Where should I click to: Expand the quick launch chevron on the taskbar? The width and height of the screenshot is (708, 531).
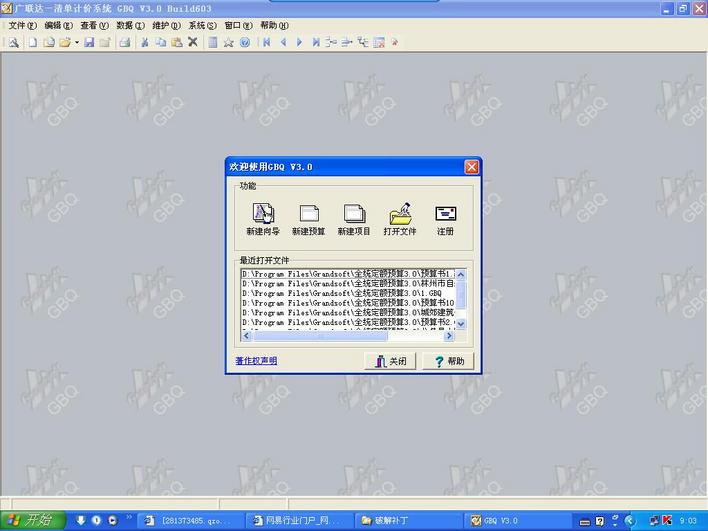[129, 517]
